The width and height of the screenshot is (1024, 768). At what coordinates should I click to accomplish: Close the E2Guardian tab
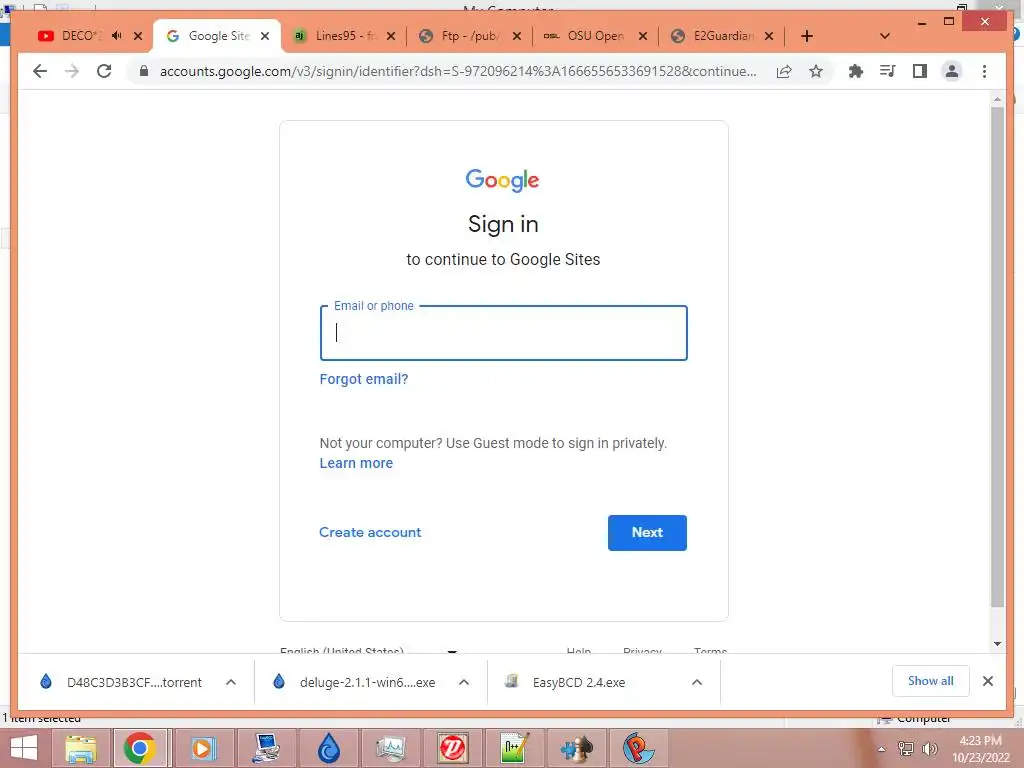click(x=769, y=36)
